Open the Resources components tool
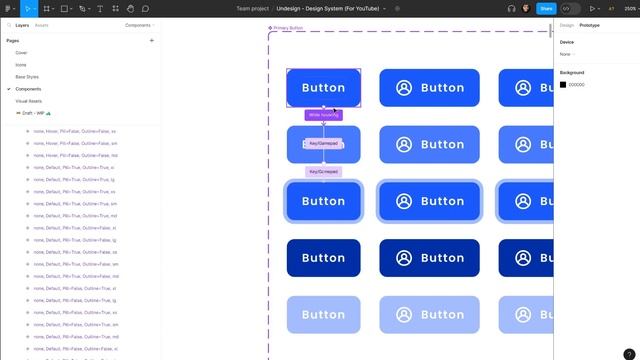The height and width of the screenshot is (360, 640). pos(116,9)
